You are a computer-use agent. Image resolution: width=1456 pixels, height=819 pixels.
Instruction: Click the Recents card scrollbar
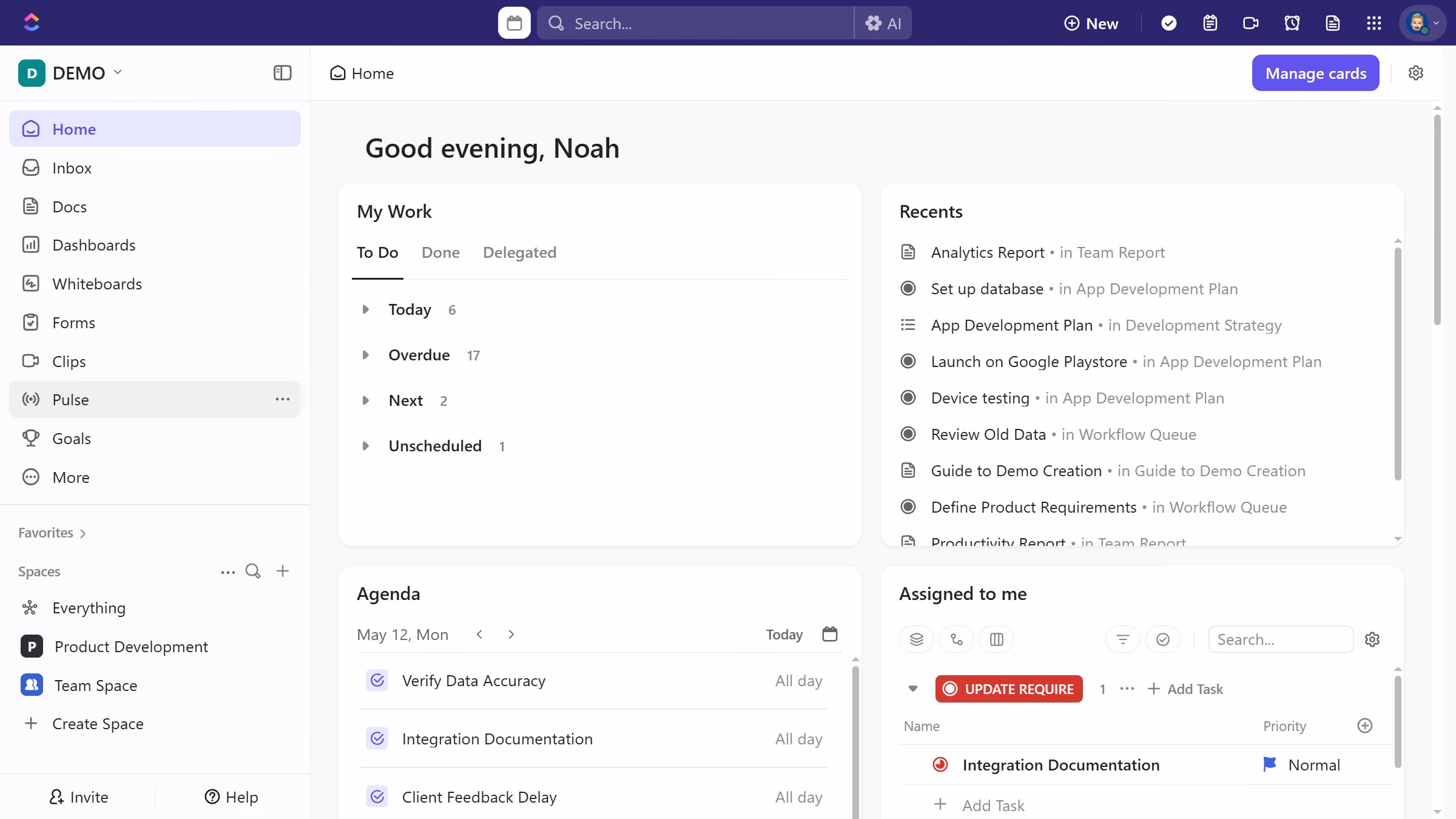pos(1397,364)
